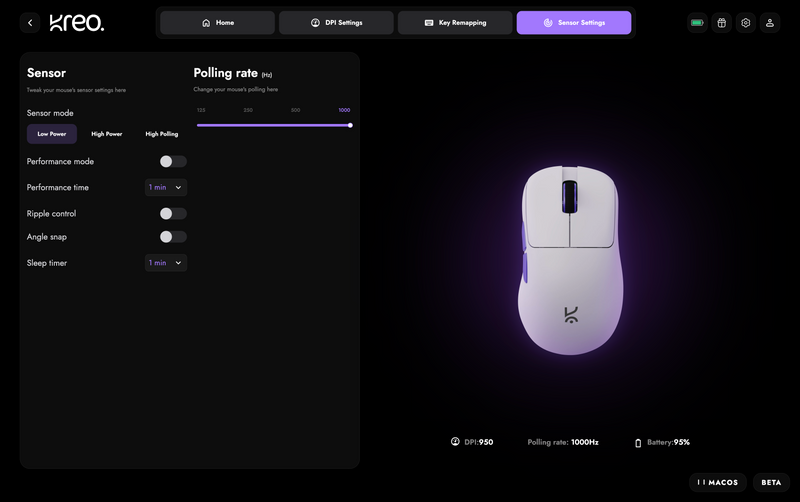
Task: Click the back arrow icon
Action: (x=30, y=22)
